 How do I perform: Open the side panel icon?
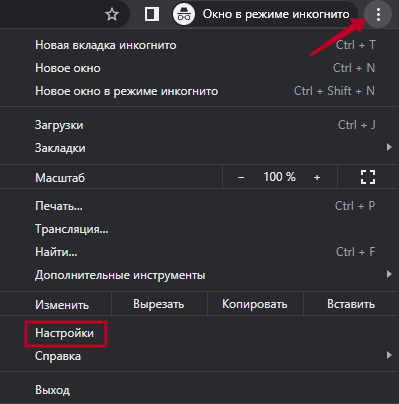coord(152,14)
